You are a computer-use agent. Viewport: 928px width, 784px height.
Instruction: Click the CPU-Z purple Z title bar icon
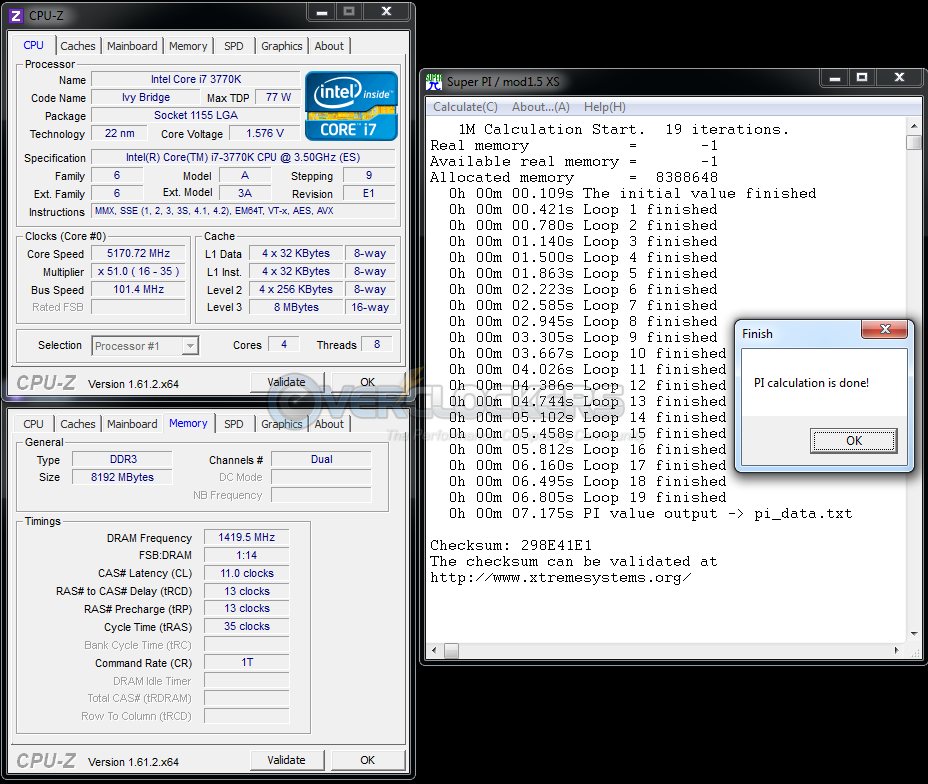click(17, 15)
